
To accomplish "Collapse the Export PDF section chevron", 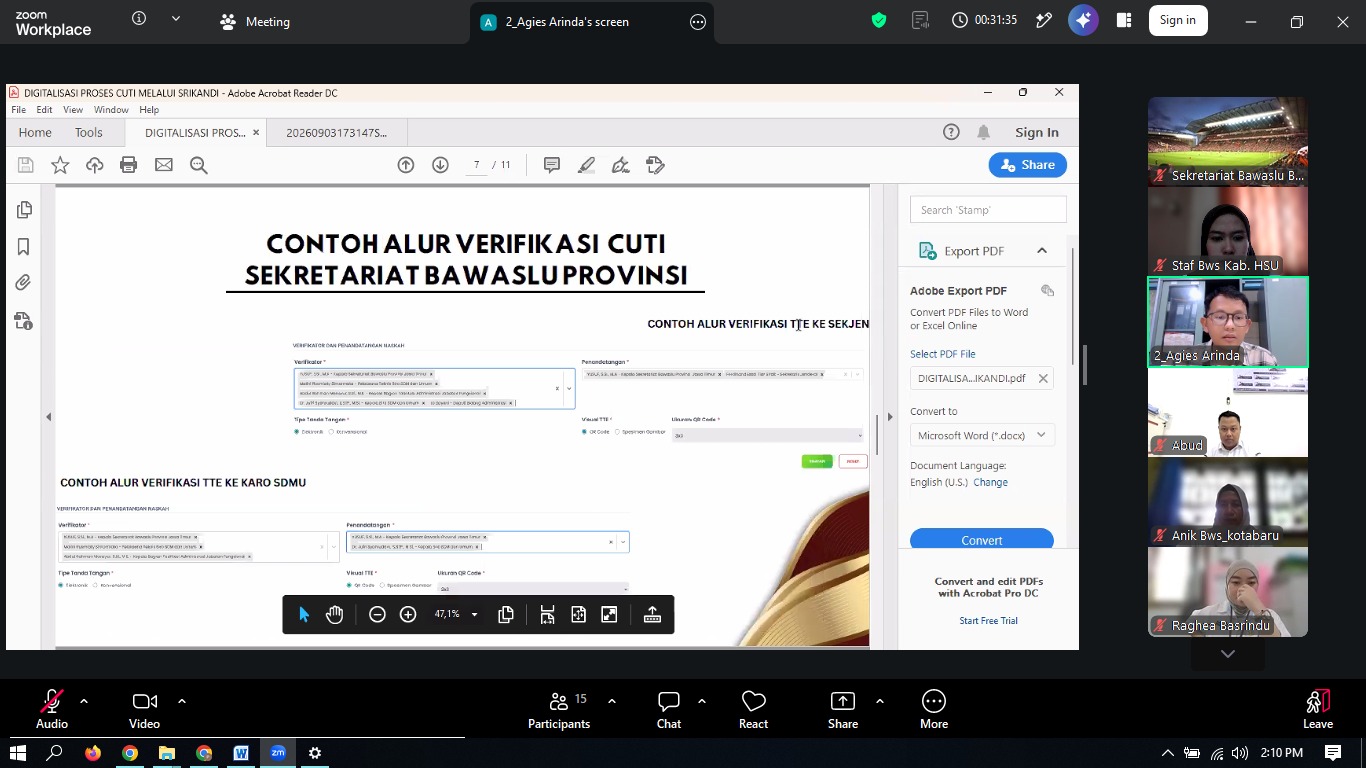I will (x=1042, y=251).
